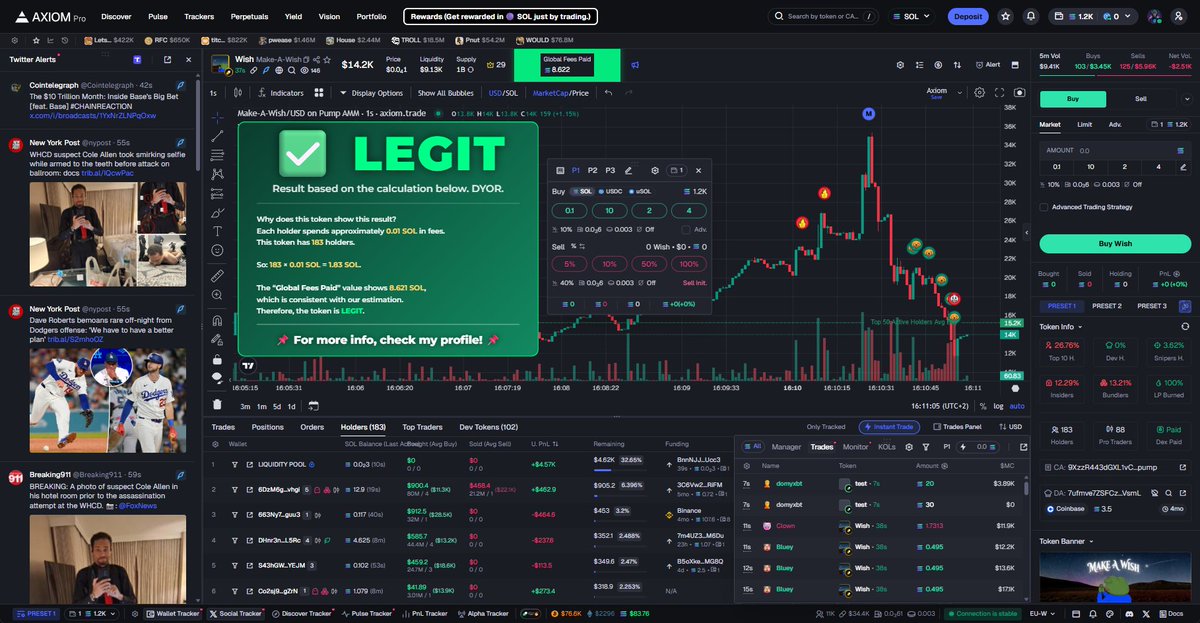Screen dimensions: 1200x623
Task: Toggle auto scale on chart
Action: point(1017,406)
